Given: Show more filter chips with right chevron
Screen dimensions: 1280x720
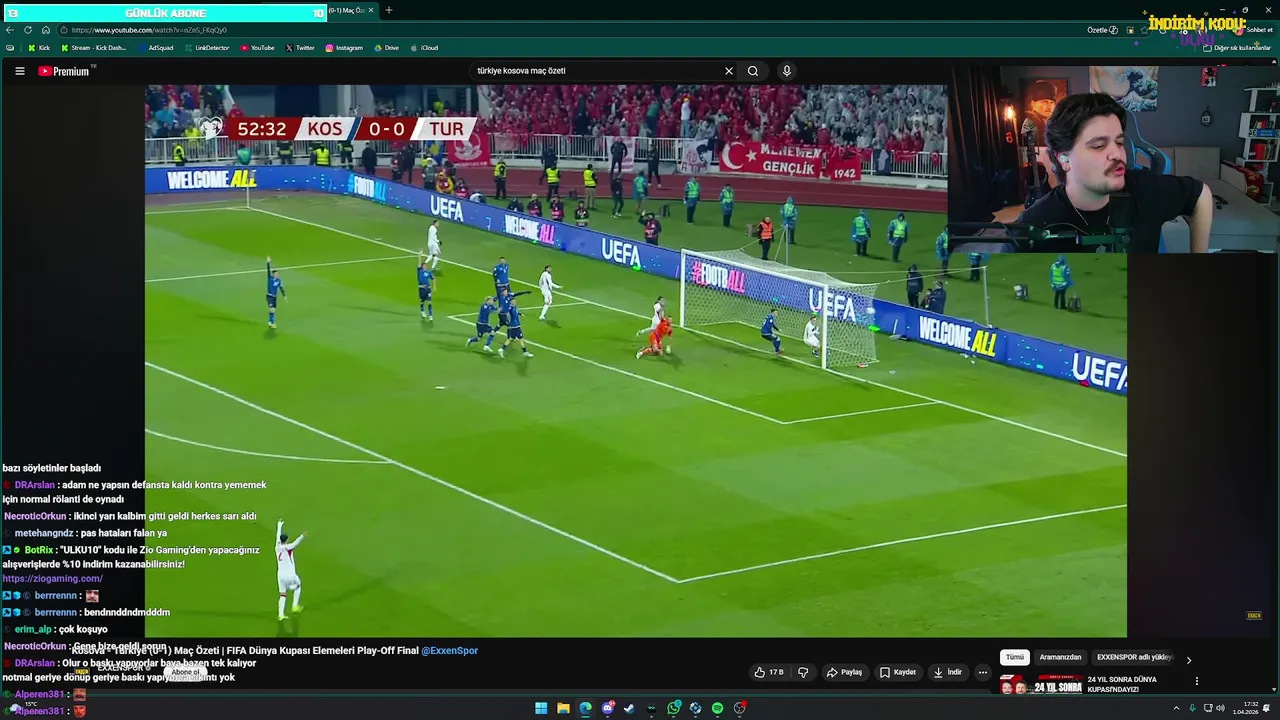Looking at the screenshot, I should [x=1189, y=660].
